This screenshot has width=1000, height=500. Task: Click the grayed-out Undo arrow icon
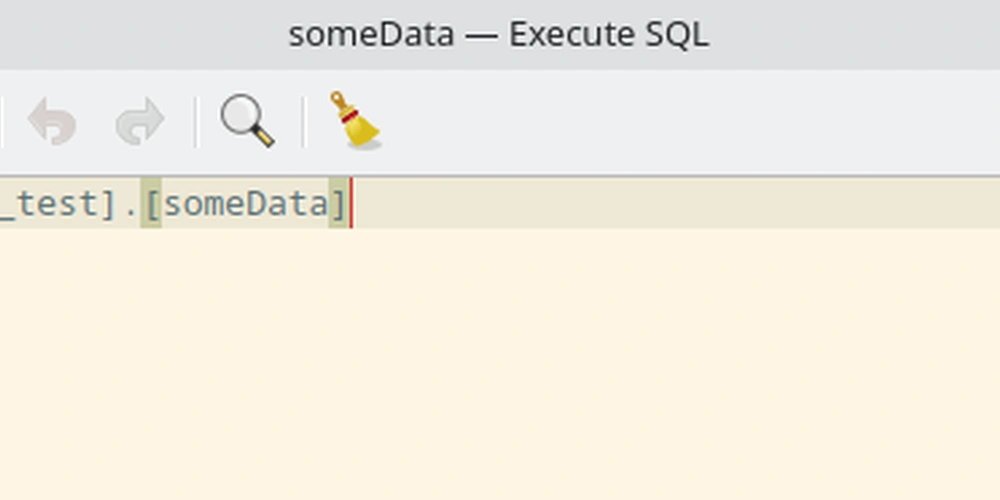(x=52, y=121)
